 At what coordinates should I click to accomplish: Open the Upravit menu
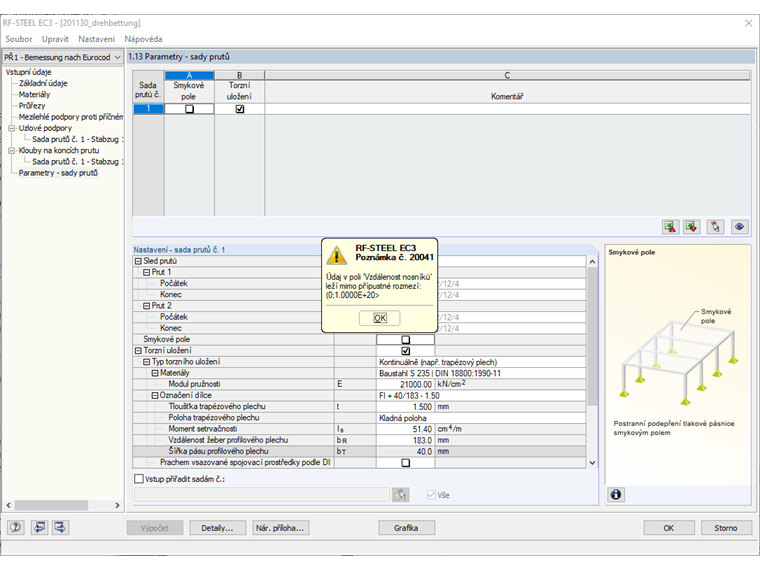pyautogui.click(x=55, y=39)
